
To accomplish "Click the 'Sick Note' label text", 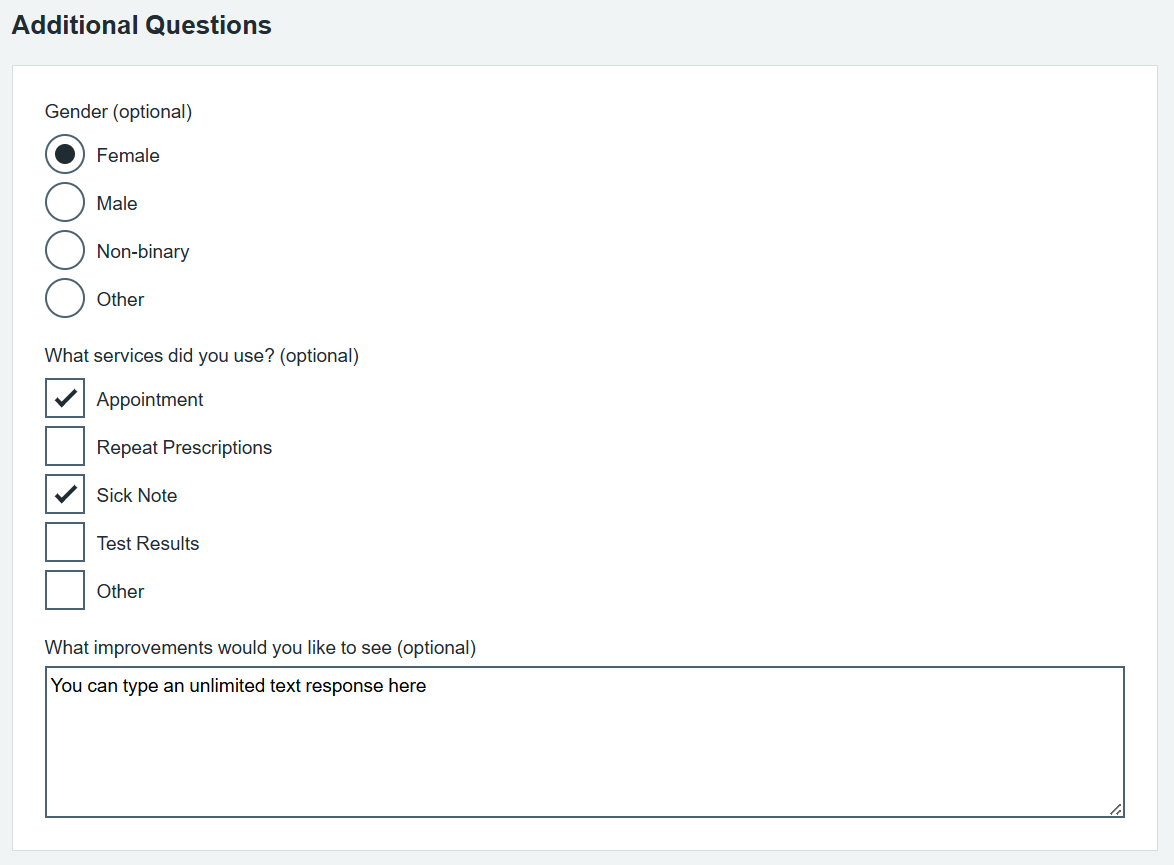I will pos(137,496).
